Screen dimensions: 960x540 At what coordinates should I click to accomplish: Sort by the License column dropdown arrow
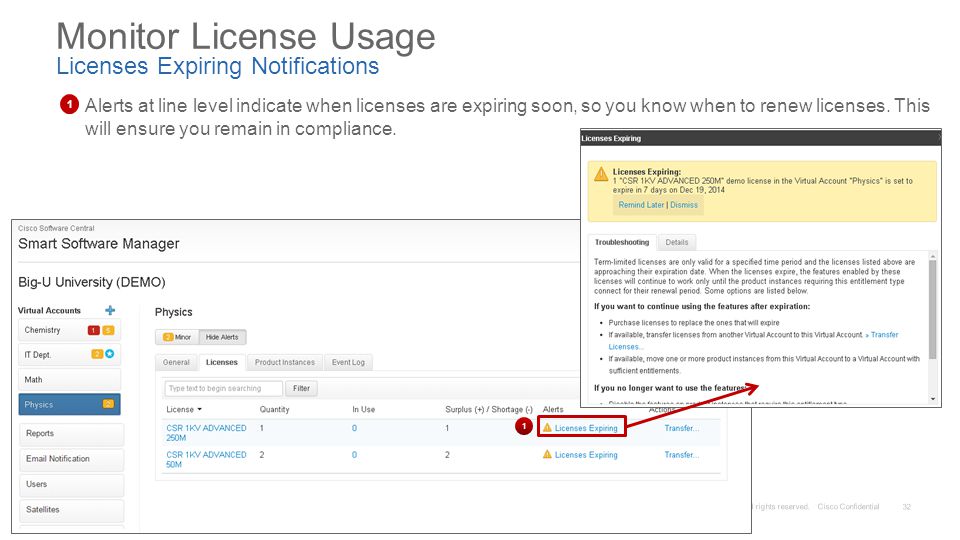[x=200, y=410]
